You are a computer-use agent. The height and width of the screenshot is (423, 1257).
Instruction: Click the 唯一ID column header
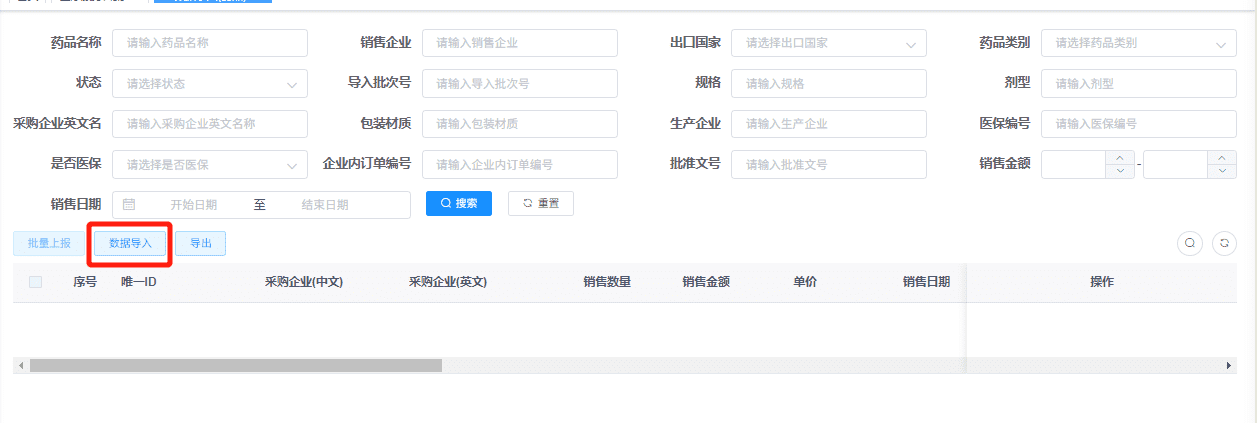point(139,282)
